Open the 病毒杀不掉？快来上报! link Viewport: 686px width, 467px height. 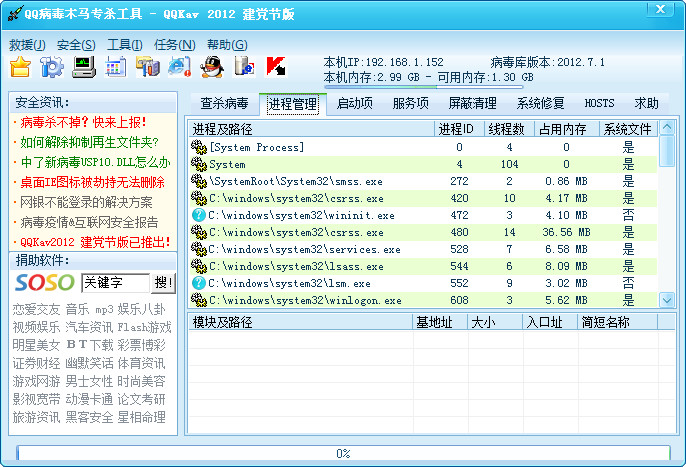(83, 122)
